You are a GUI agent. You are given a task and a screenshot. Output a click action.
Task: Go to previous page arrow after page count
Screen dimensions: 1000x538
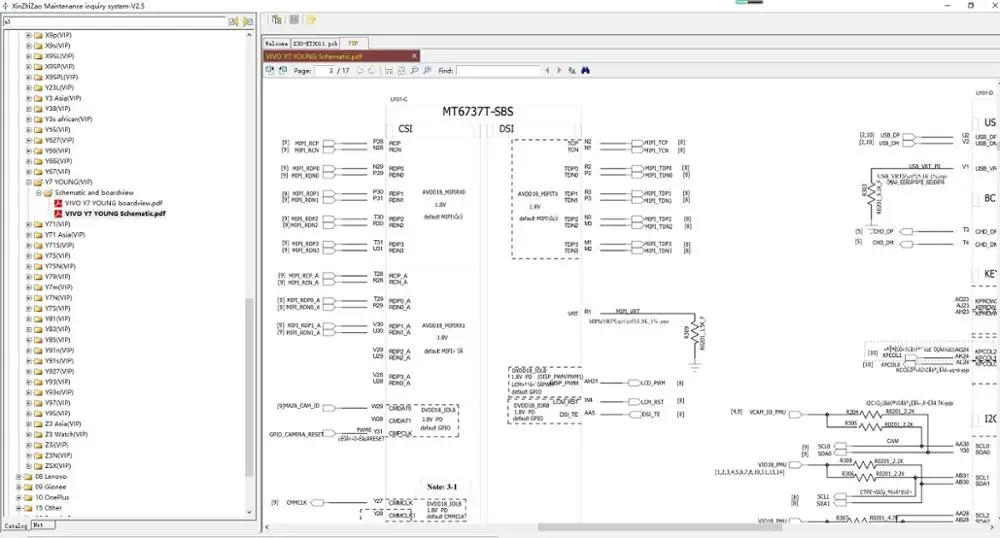coord(360,70)
